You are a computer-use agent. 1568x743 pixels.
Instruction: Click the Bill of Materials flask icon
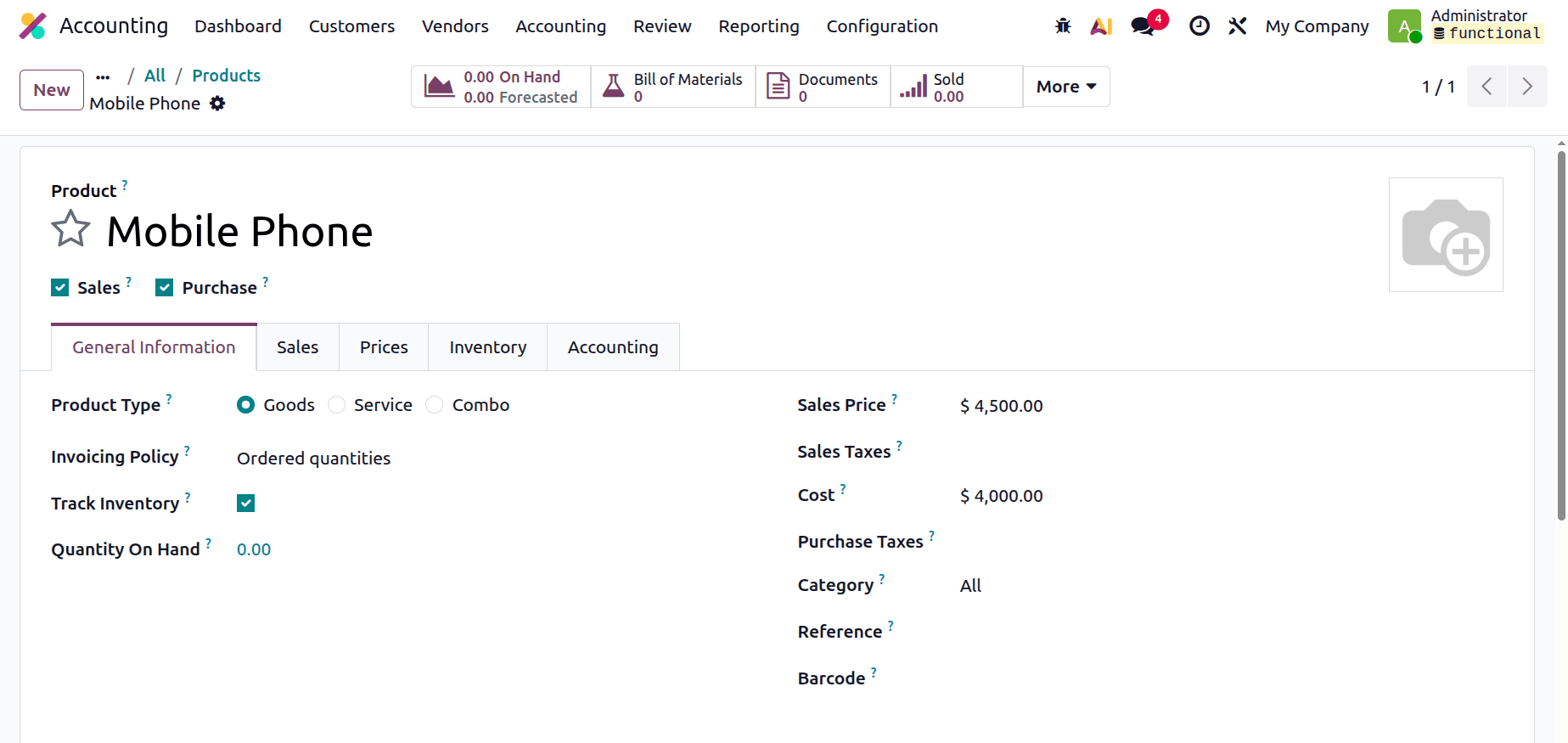pos(613,87)
